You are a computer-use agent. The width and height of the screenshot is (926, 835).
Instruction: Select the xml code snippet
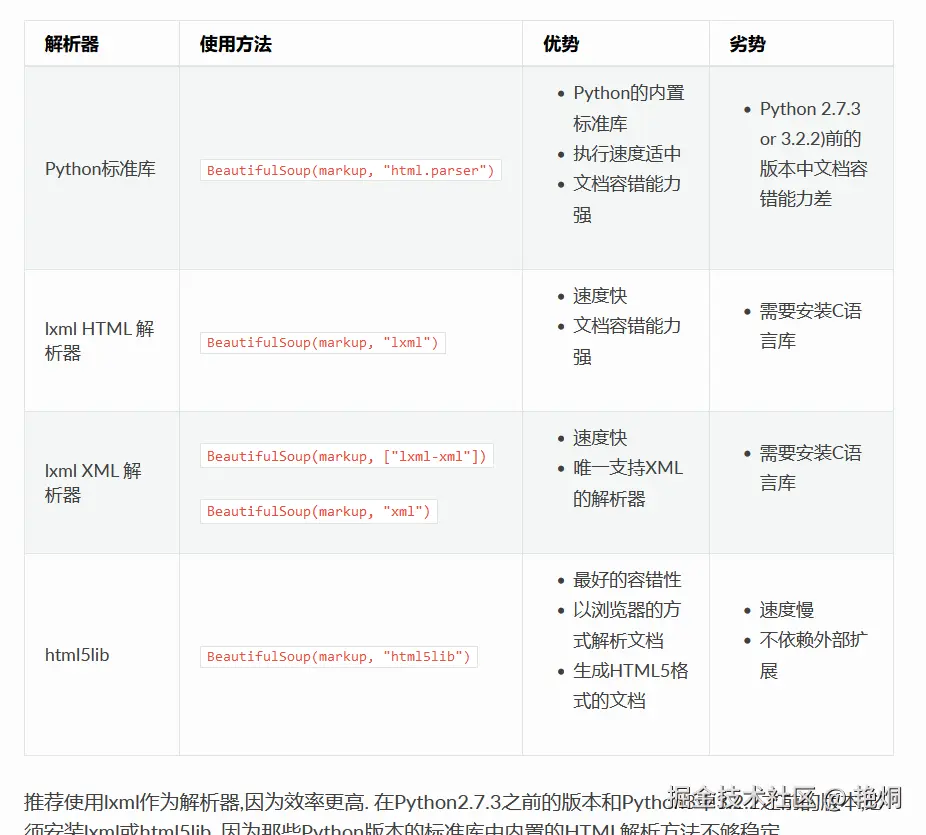point(318,511)
